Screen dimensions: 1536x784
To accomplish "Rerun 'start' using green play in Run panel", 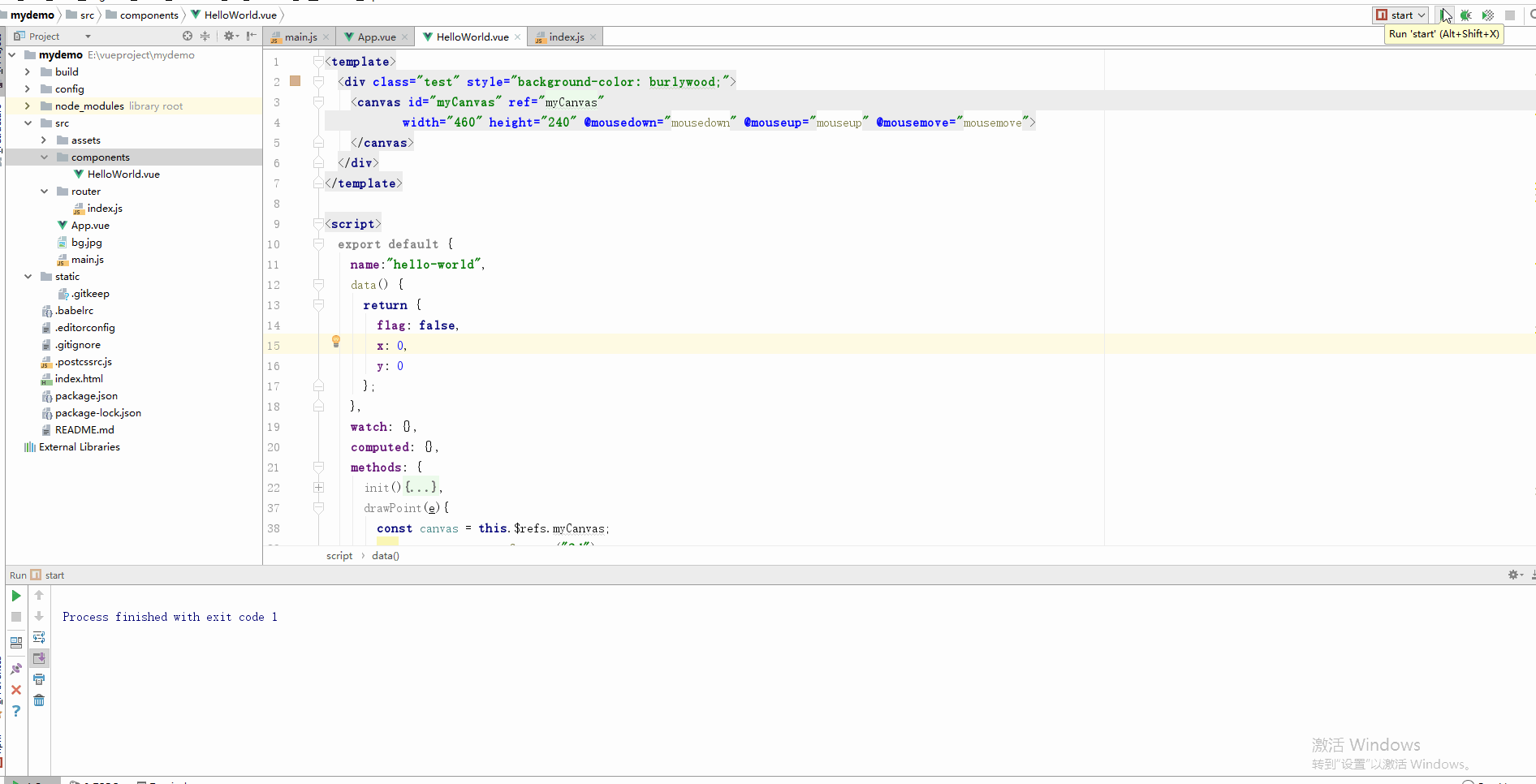I will 16,596.
